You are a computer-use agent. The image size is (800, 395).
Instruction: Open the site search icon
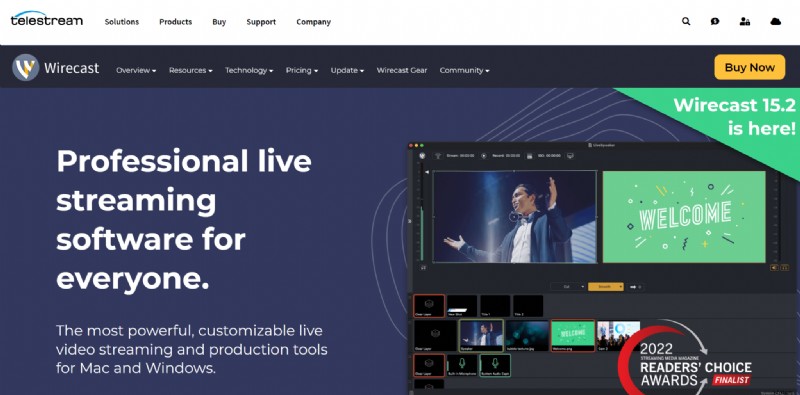coord(686,21)
